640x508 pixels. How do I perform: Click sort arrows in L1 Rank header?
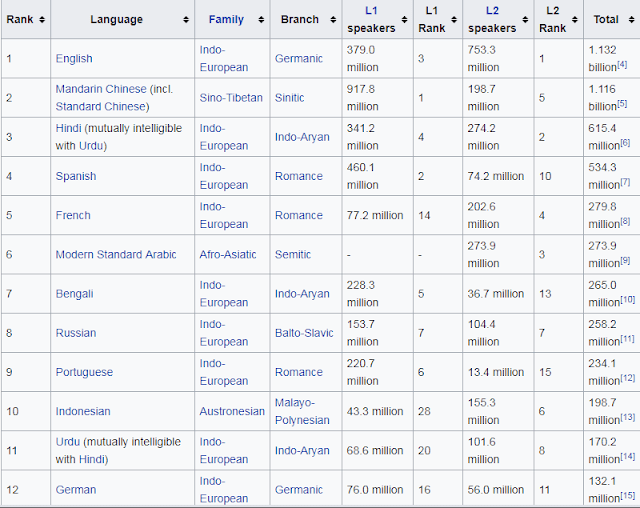click(x=451, y=19)
